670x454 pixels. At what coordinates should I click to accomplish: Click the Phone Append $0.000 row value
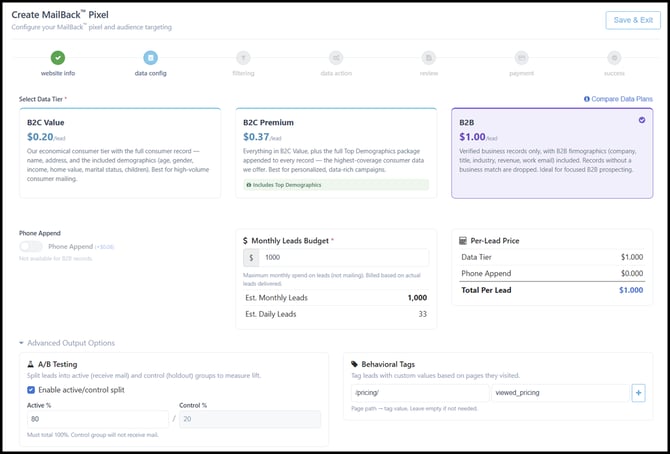coord(632,274)
